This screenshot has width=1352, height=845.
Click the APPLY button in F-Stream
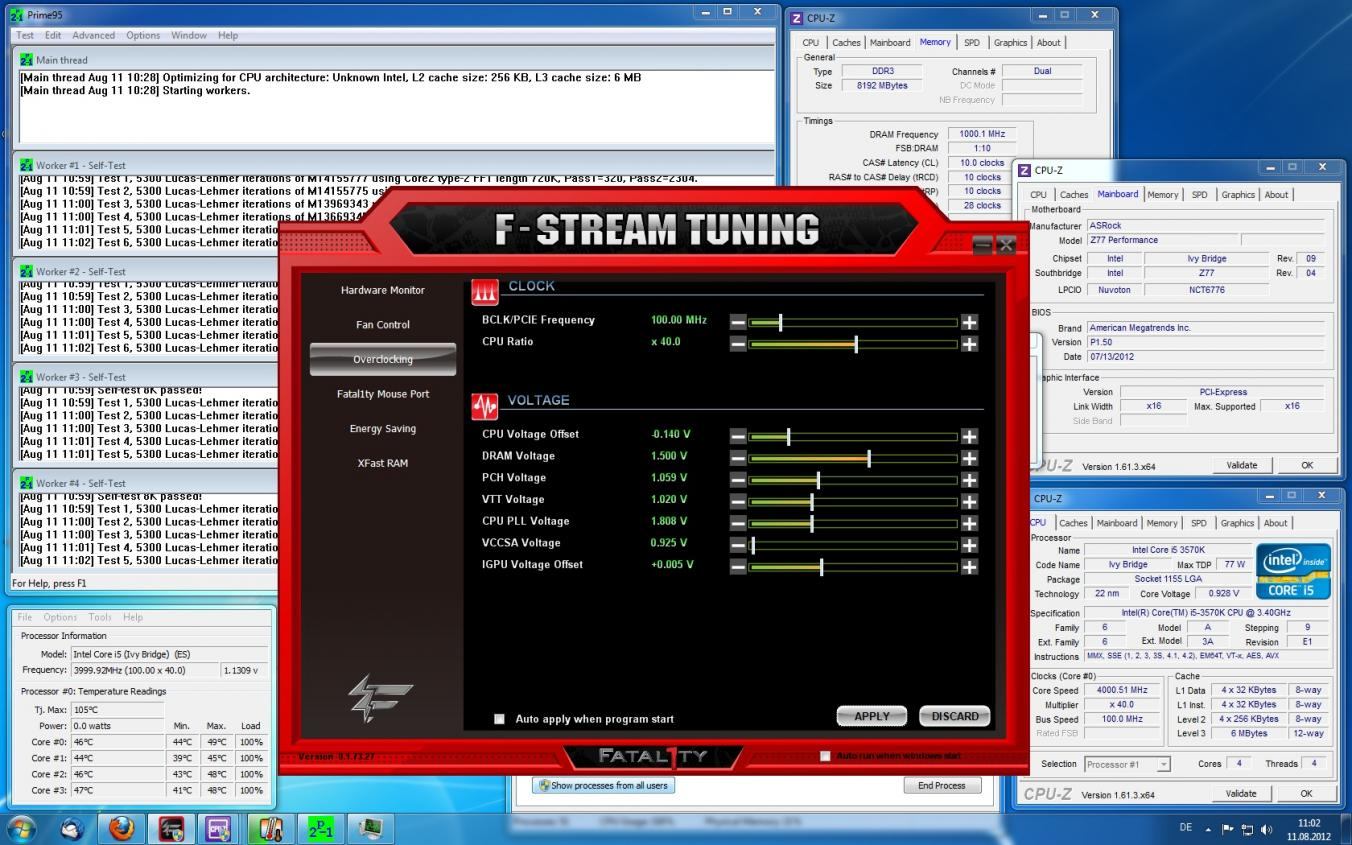(x=872, y=716)
